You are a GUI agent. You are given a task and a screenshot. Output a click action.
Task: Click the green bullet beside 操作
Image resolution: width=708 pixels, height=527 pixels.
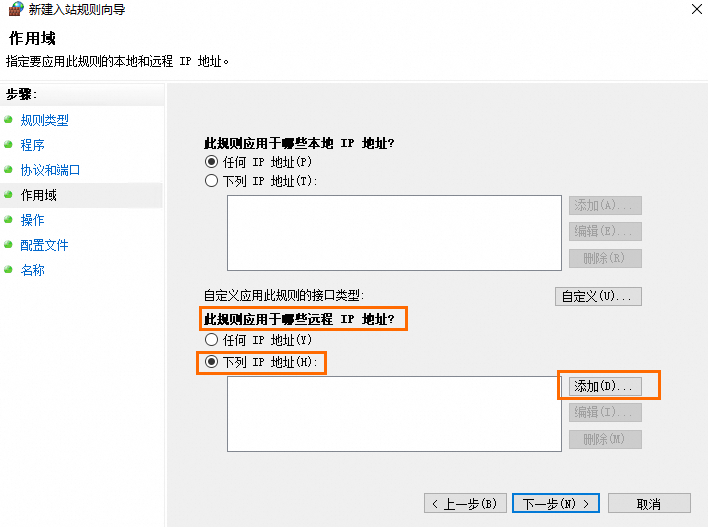pos(9,220)
